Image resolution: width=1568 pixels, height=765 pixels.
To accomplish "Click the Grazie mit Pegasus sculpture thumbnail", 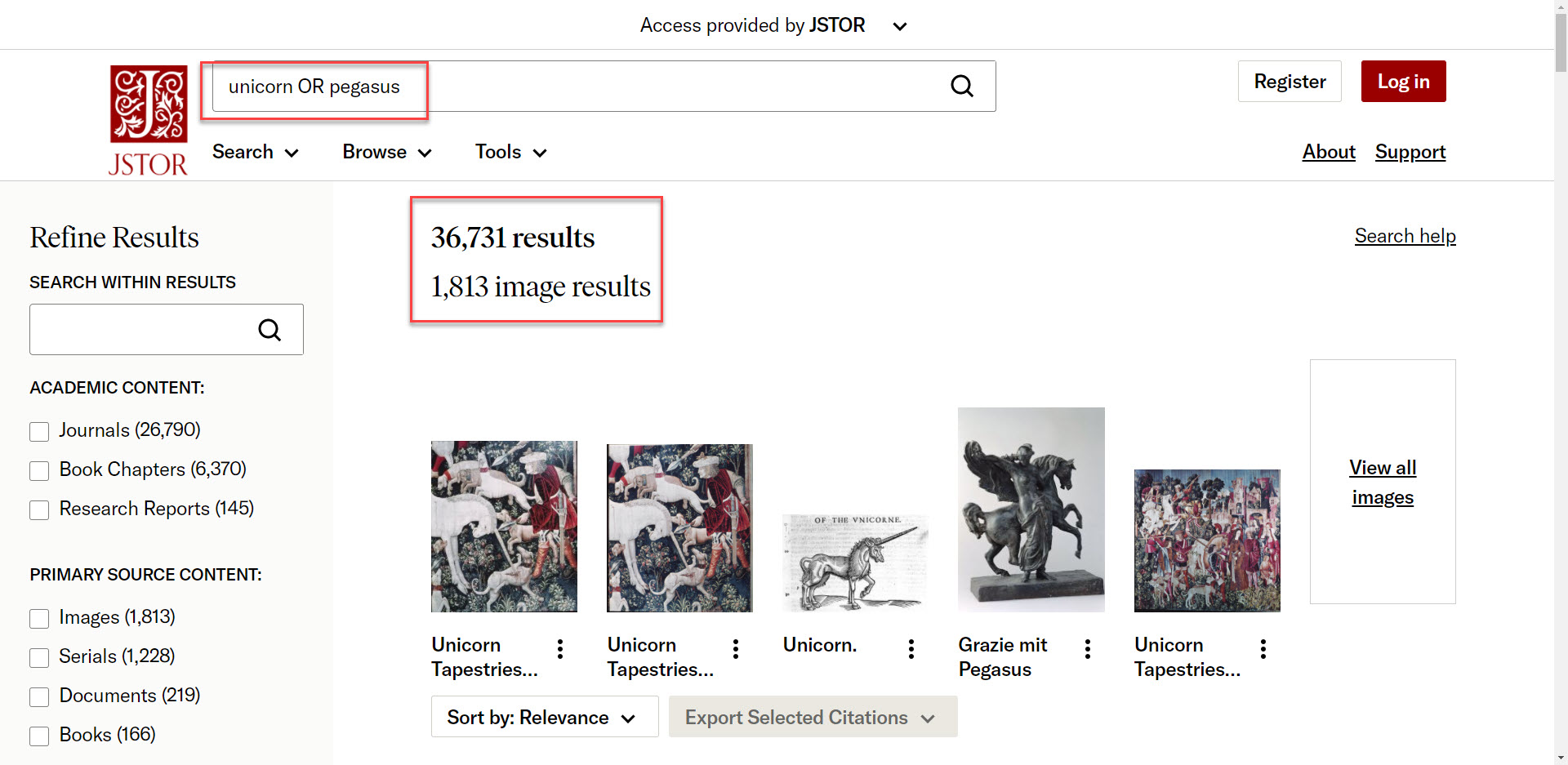I will (x=1031, y=509).
